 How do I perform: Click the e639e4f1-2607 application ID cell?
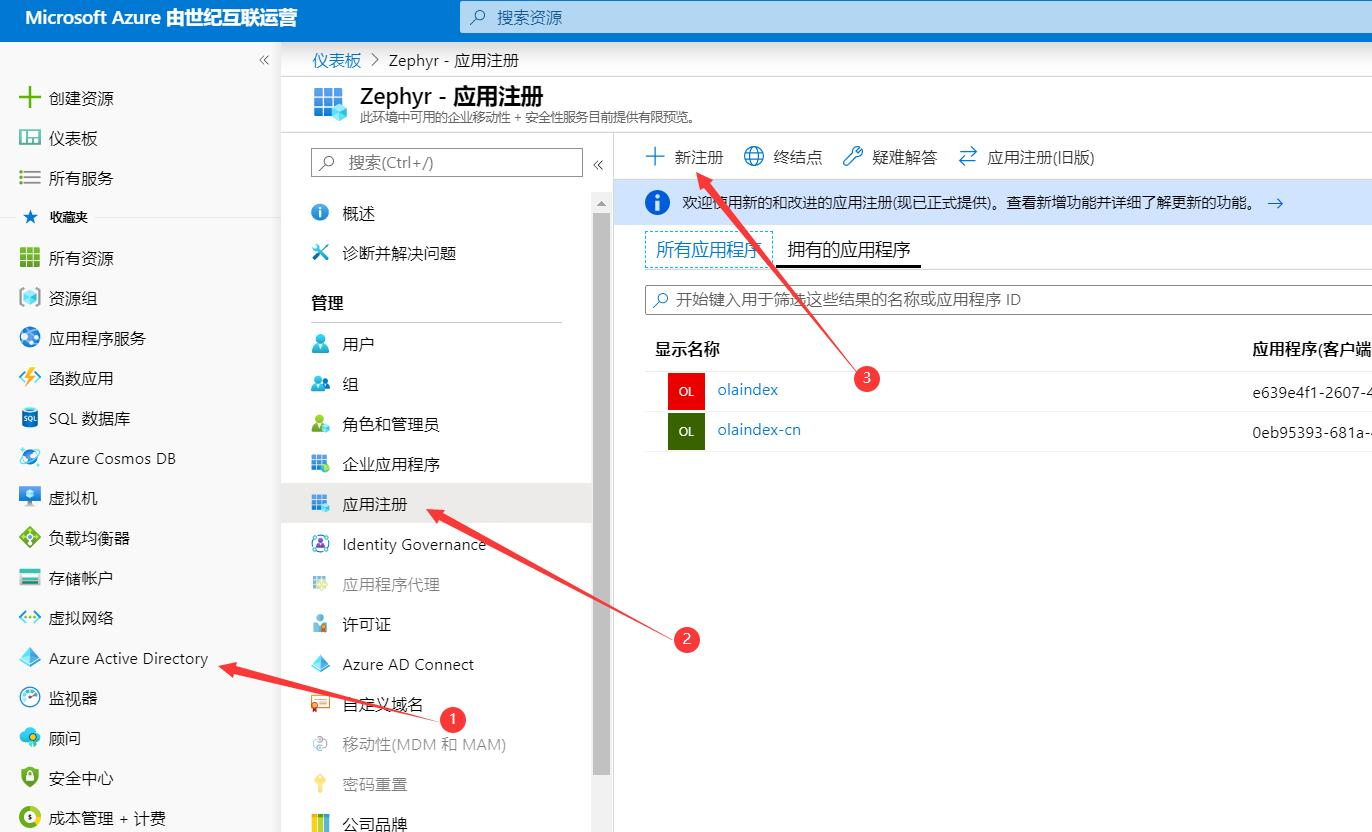pos(1311,392)
